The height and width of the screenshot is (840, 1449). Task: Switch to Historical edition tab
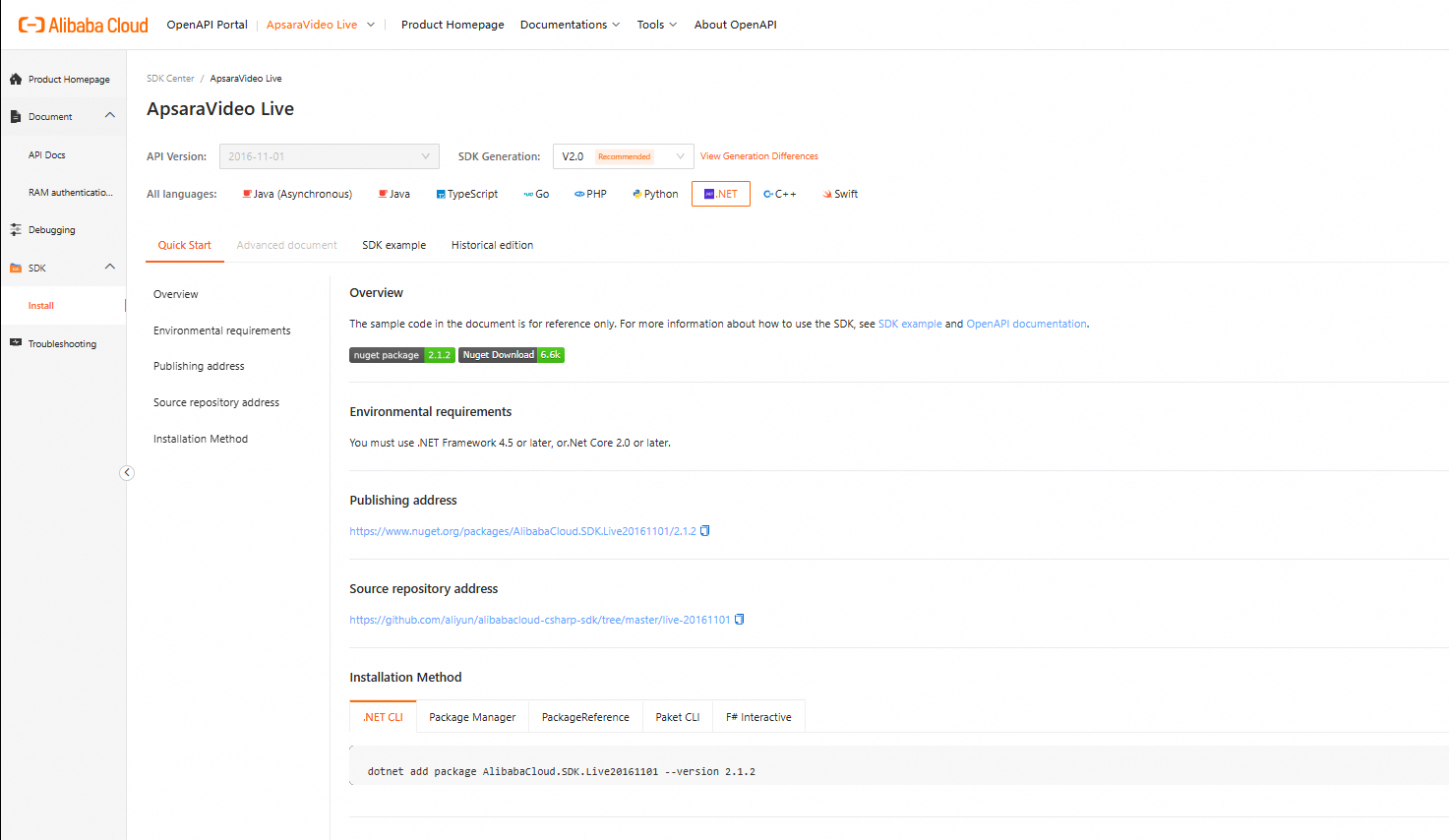(x=493, y=245)
